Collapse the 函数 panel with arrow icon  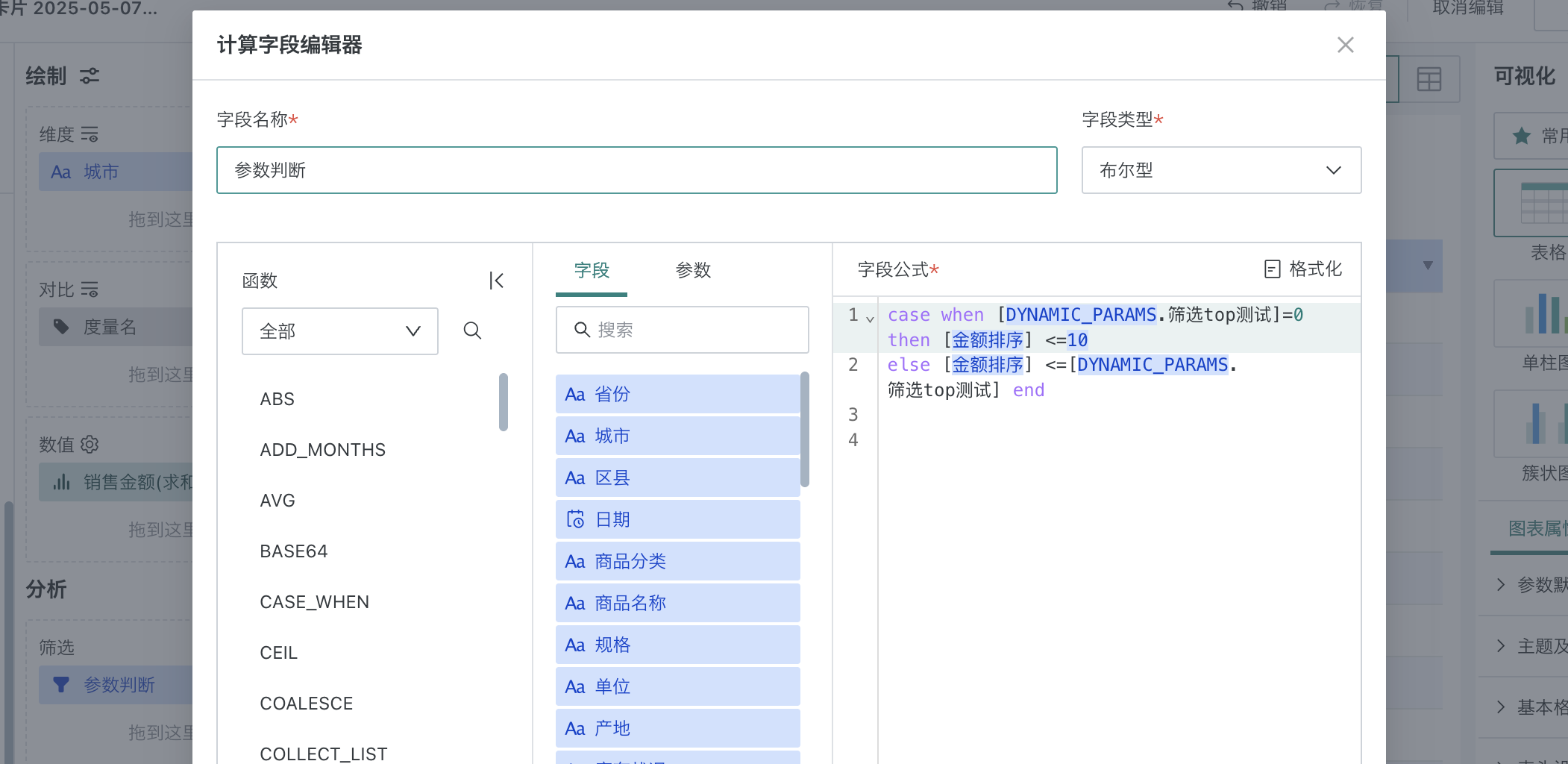point(497,281)
